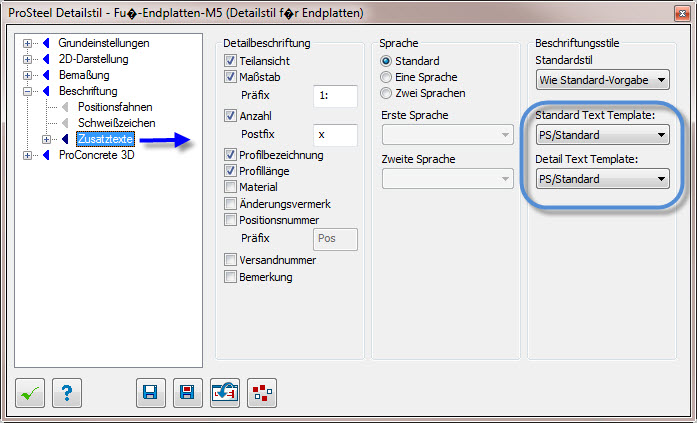Enable the Material checkbox

click(230, 187)
